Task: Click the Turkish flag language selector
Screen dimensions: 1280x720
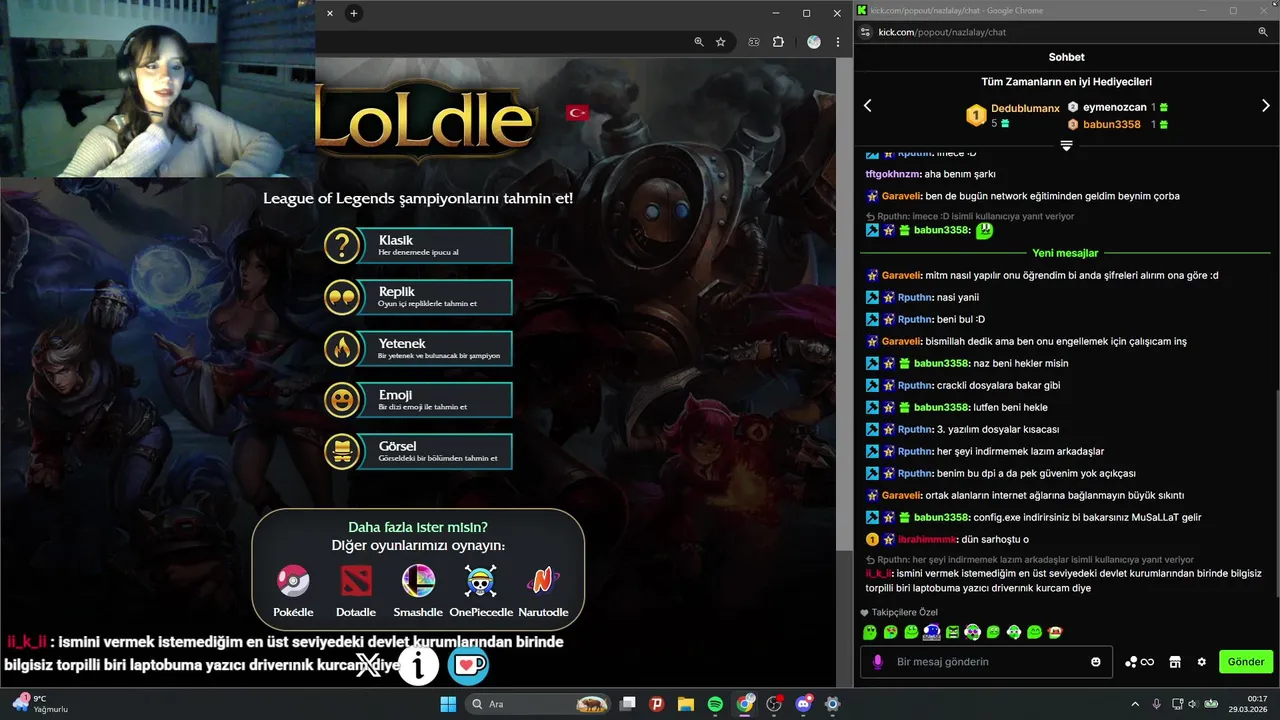Action: (577, 112)
